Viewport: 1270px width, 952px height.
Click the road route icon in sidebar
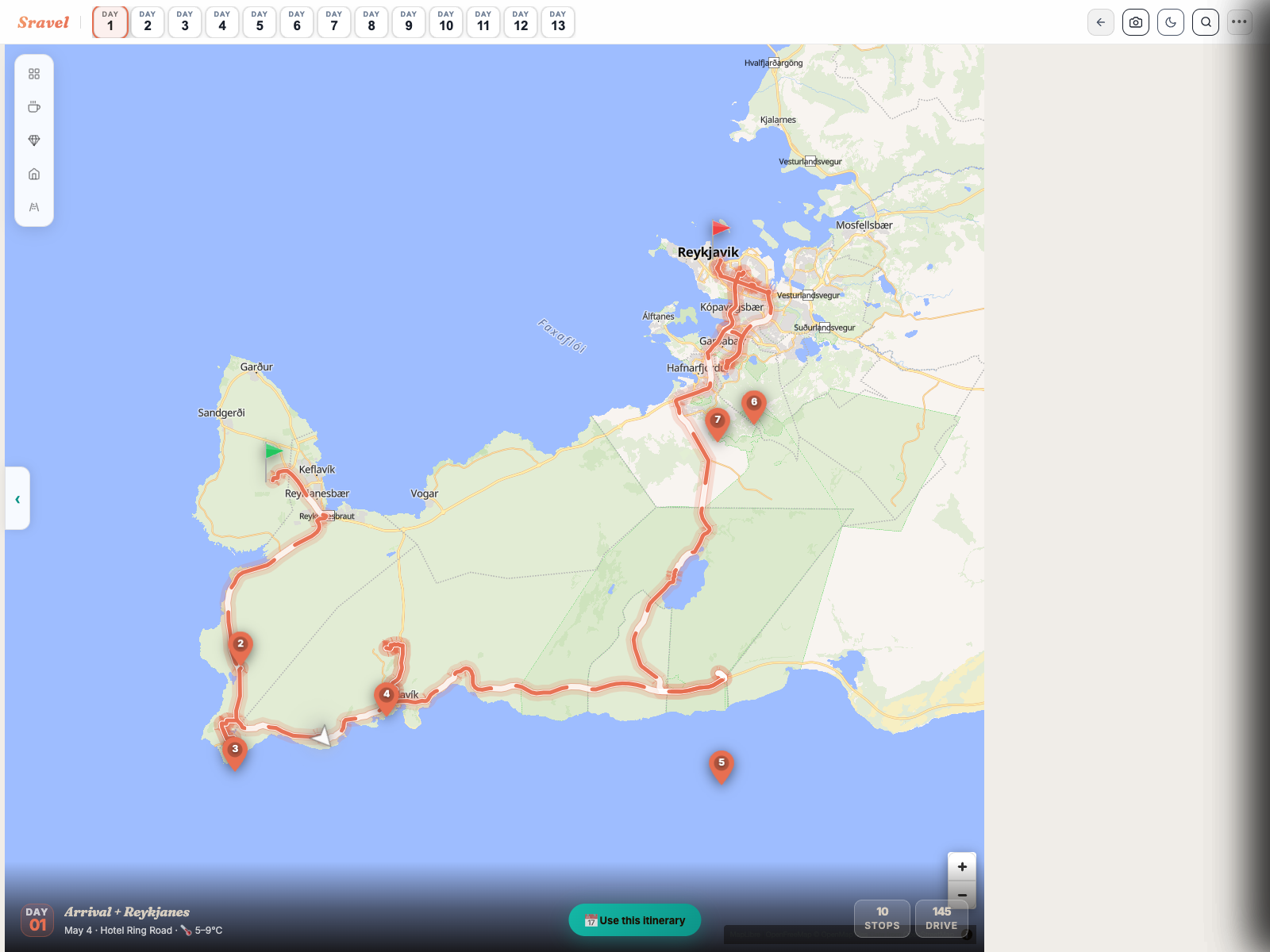34,207
